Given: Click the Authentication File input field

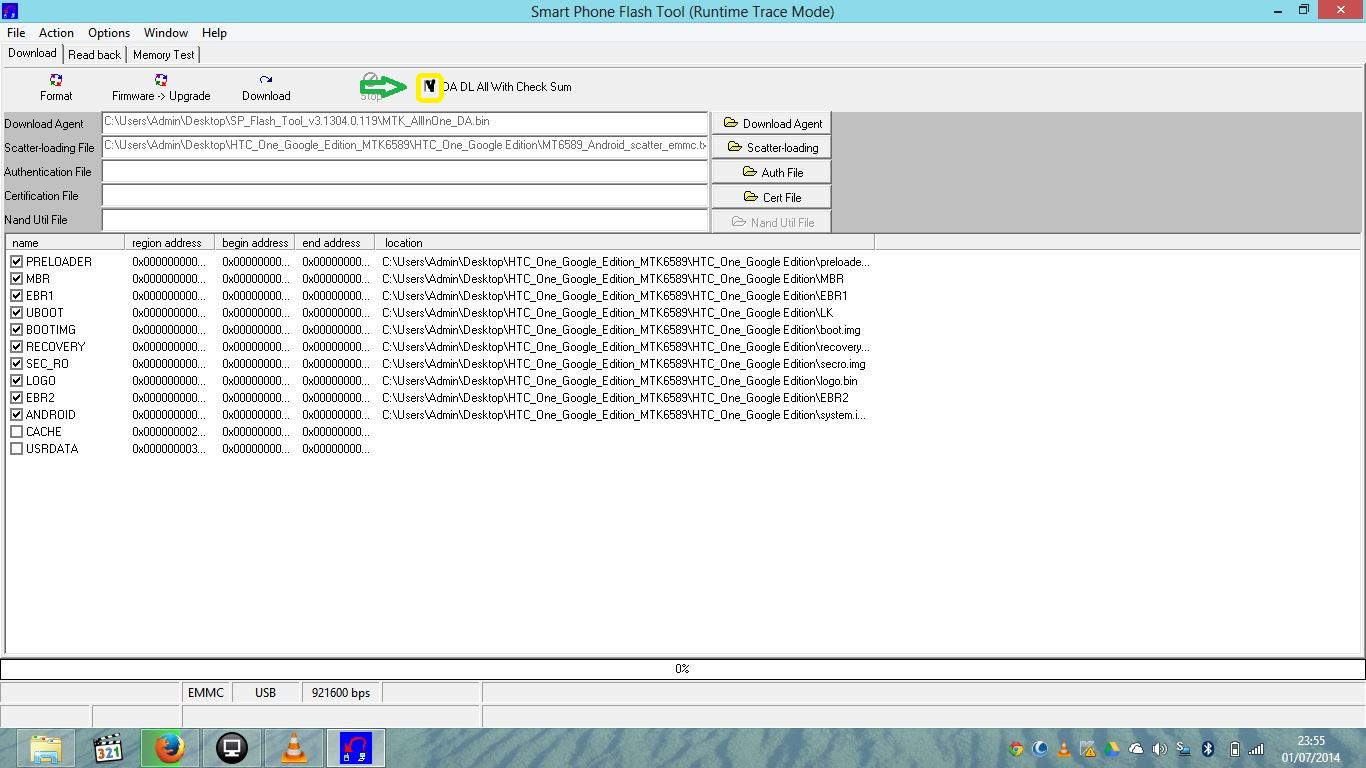Looking at the screenshot, I should (x=405, y=171).
